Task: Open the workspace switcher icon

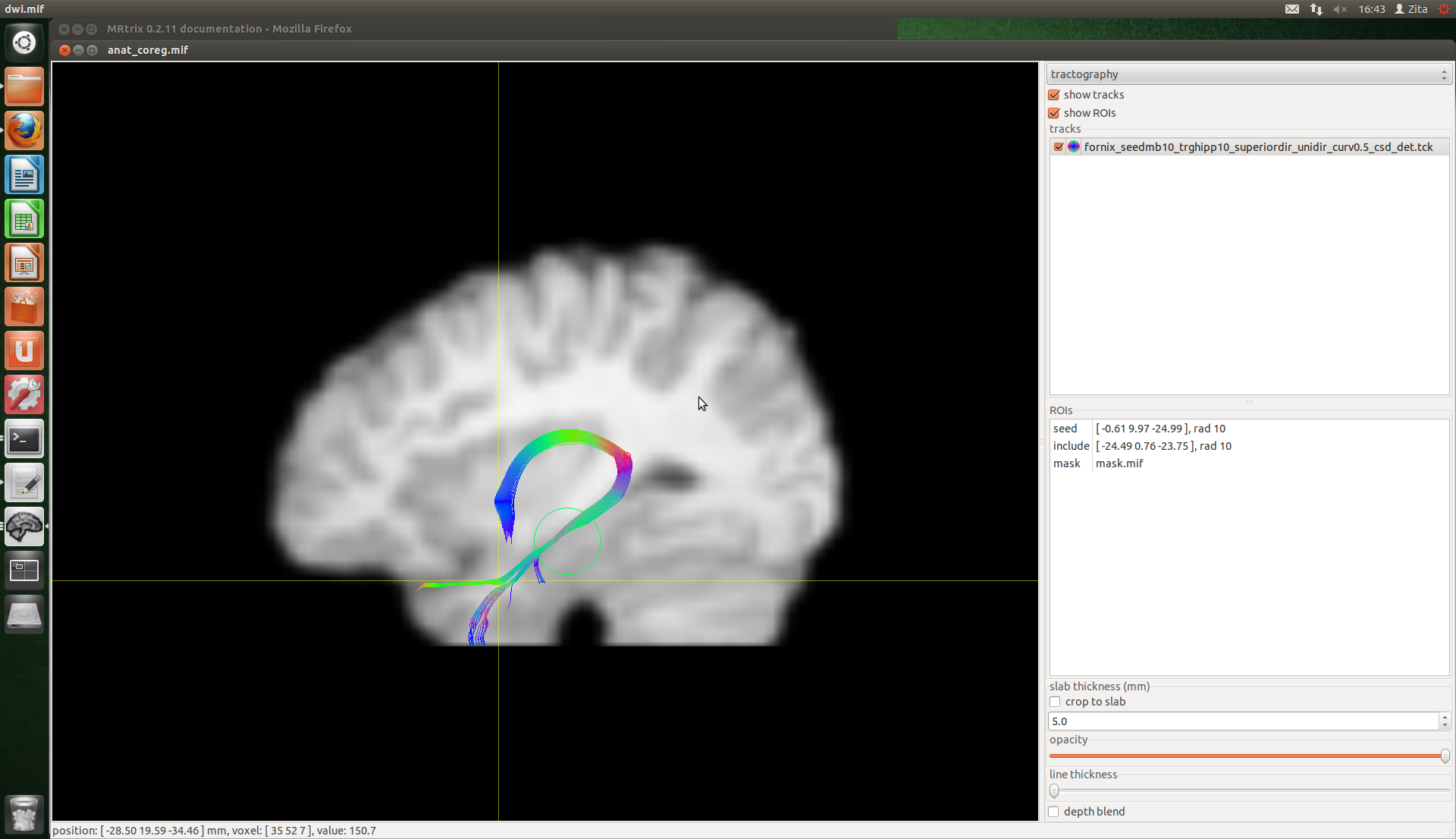Action: coord(24,570)
